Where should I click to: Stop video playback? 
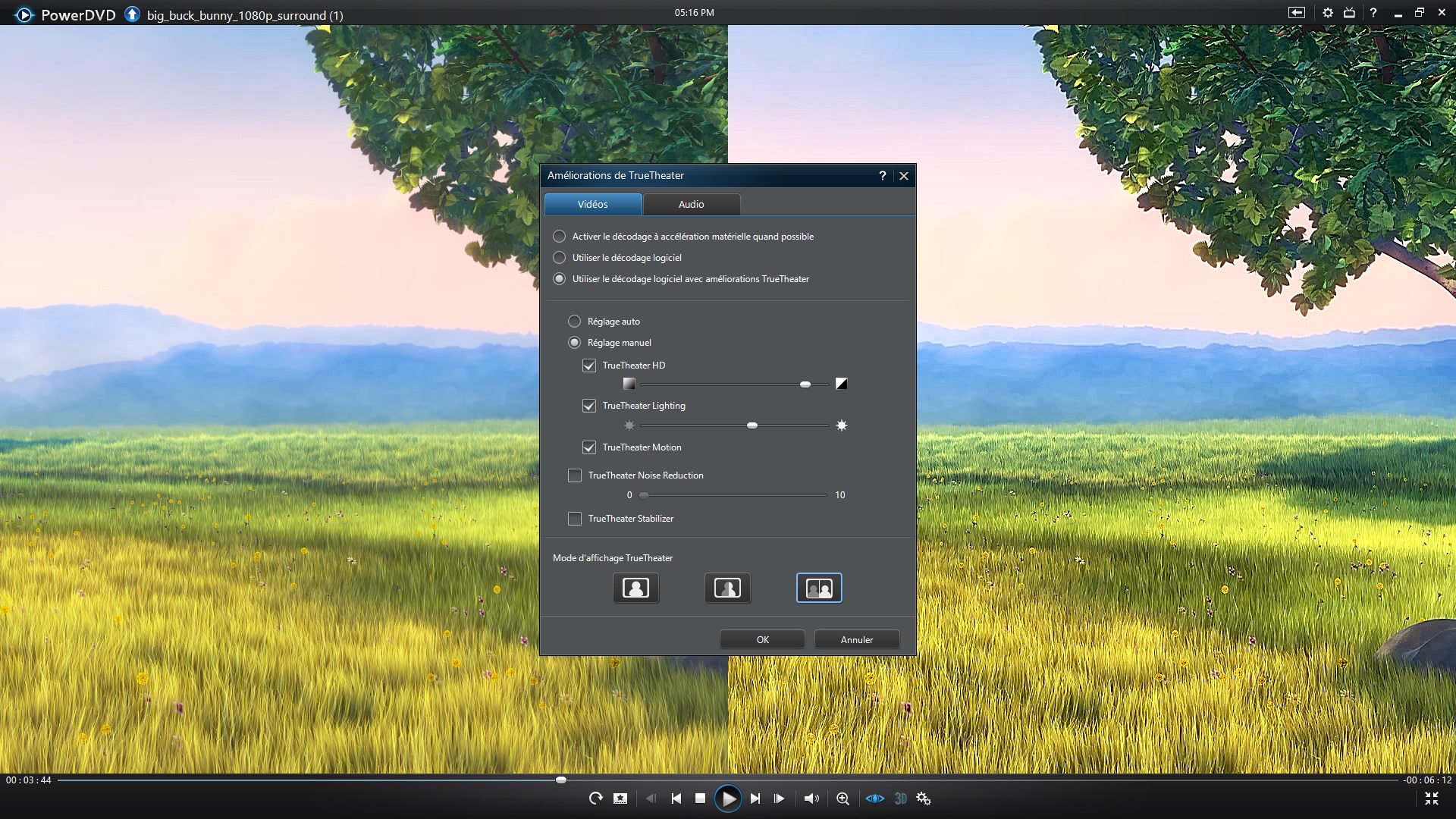pos(701,798)
